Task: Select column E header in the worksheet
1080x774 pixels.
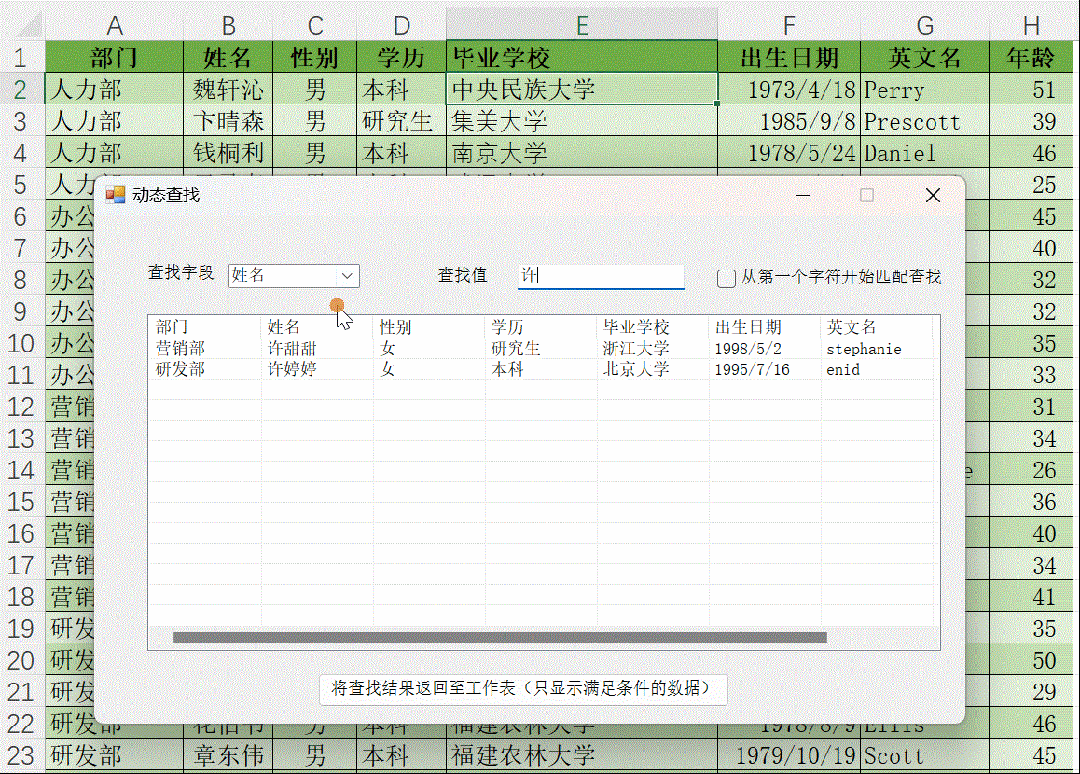Action: (x=582, y=25)
